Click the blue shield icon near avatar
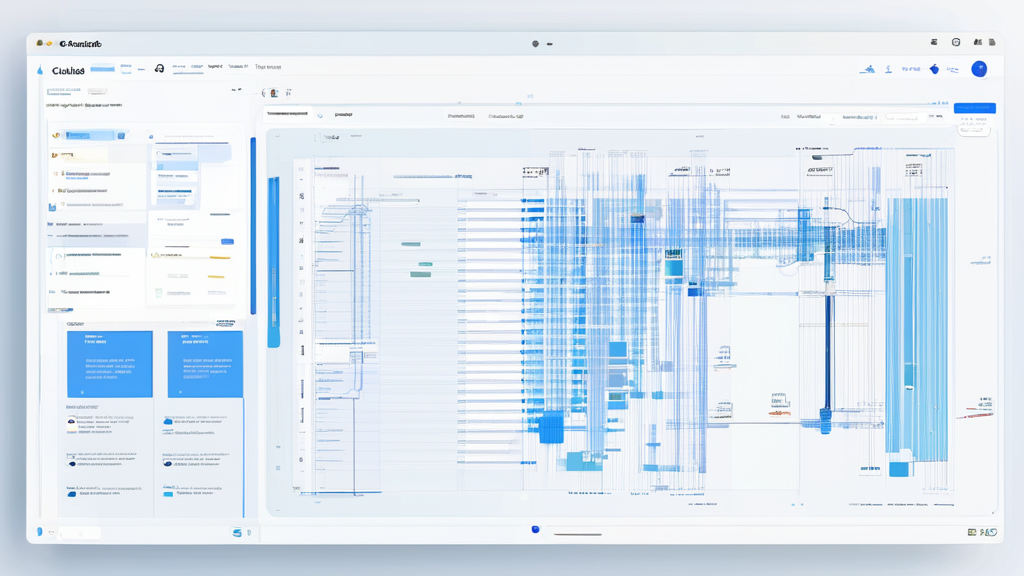The height and width of the screenshot is (576, 1024). pyautogui.click(x=934, y=69)
